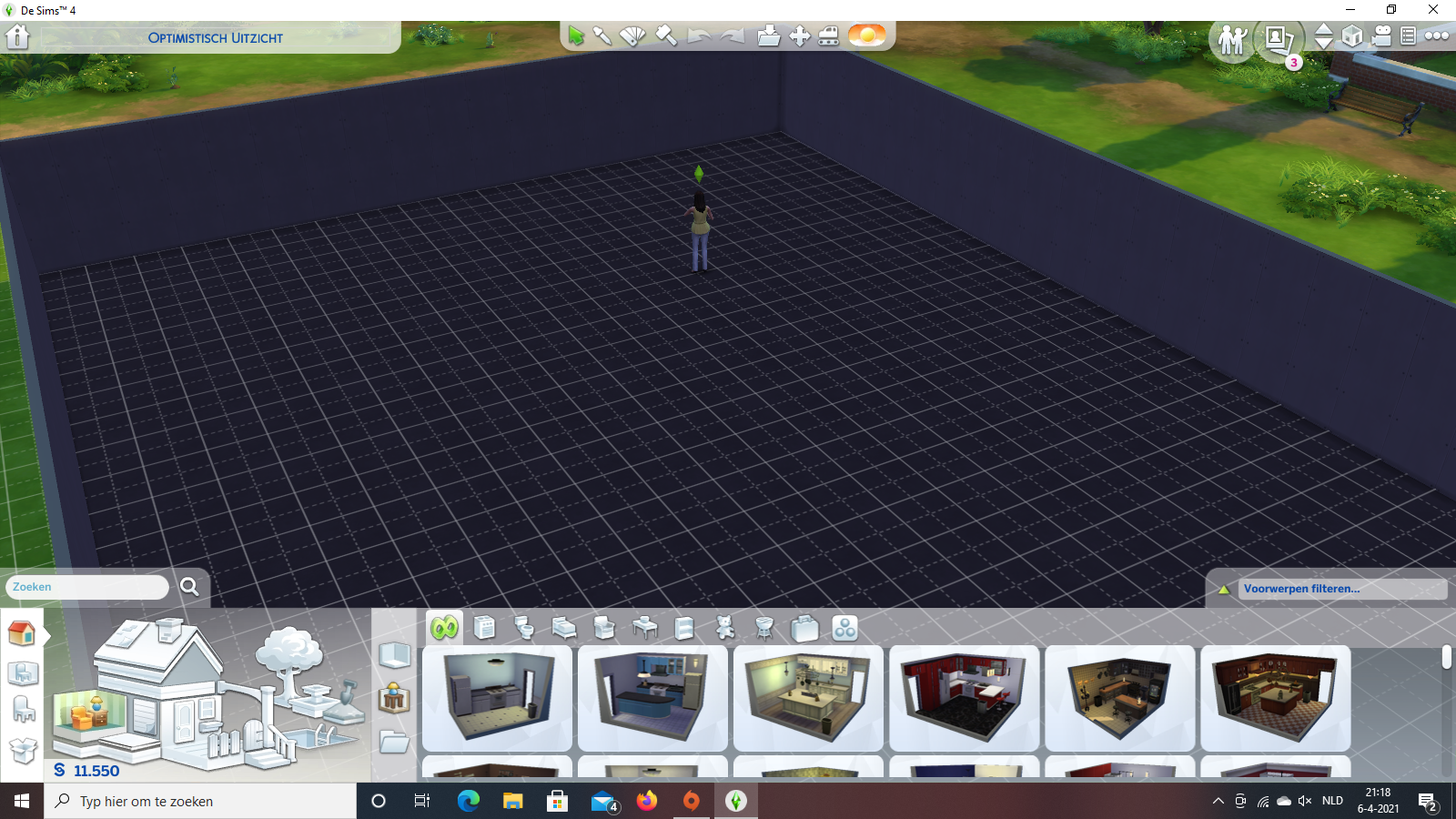Viewport: 1456px width, 819px height.
Task: Click the muted volume tray icon
Action: [1305, 801]
